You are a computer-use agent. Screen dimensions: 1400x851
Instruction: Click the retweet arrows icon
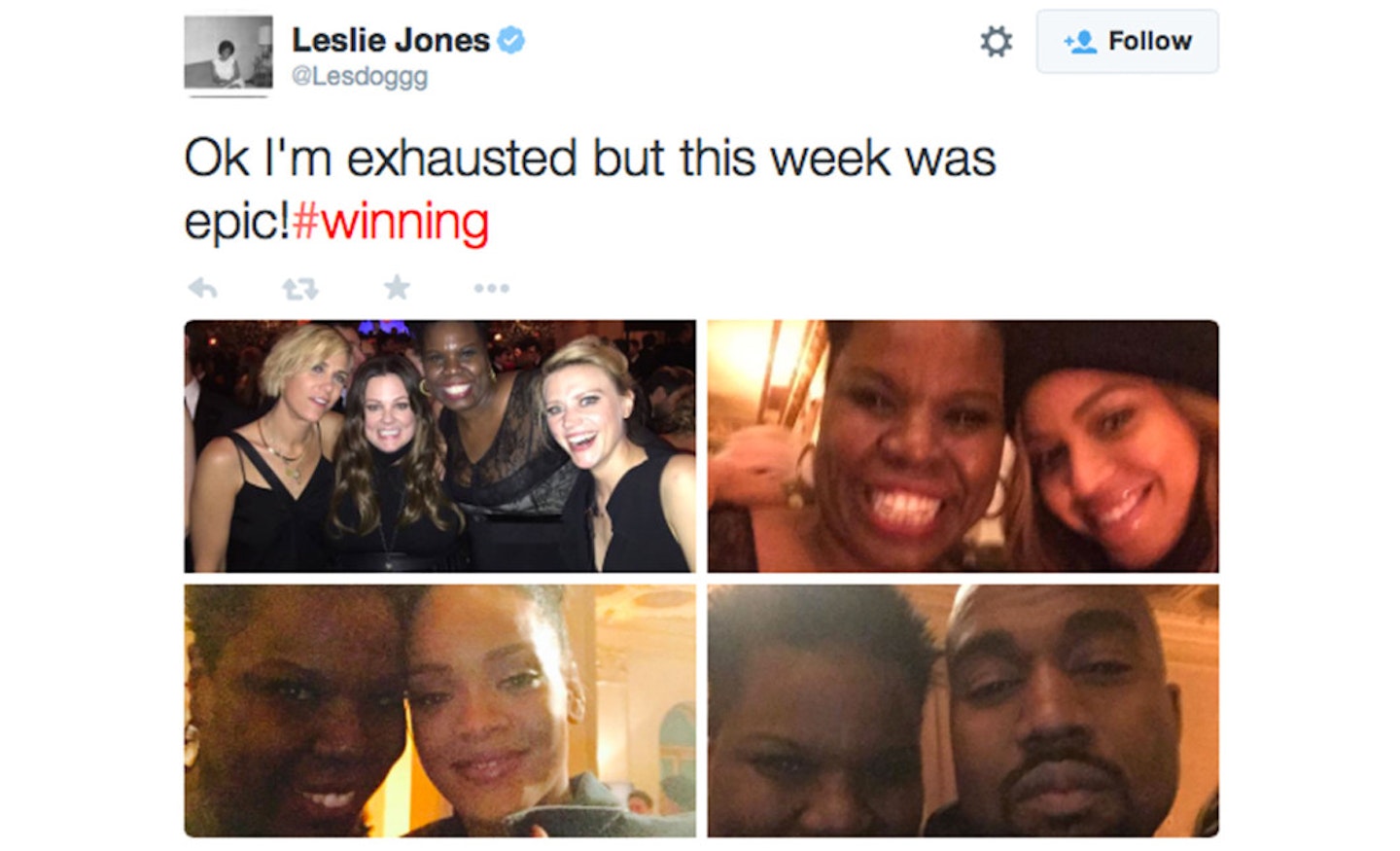299,289
